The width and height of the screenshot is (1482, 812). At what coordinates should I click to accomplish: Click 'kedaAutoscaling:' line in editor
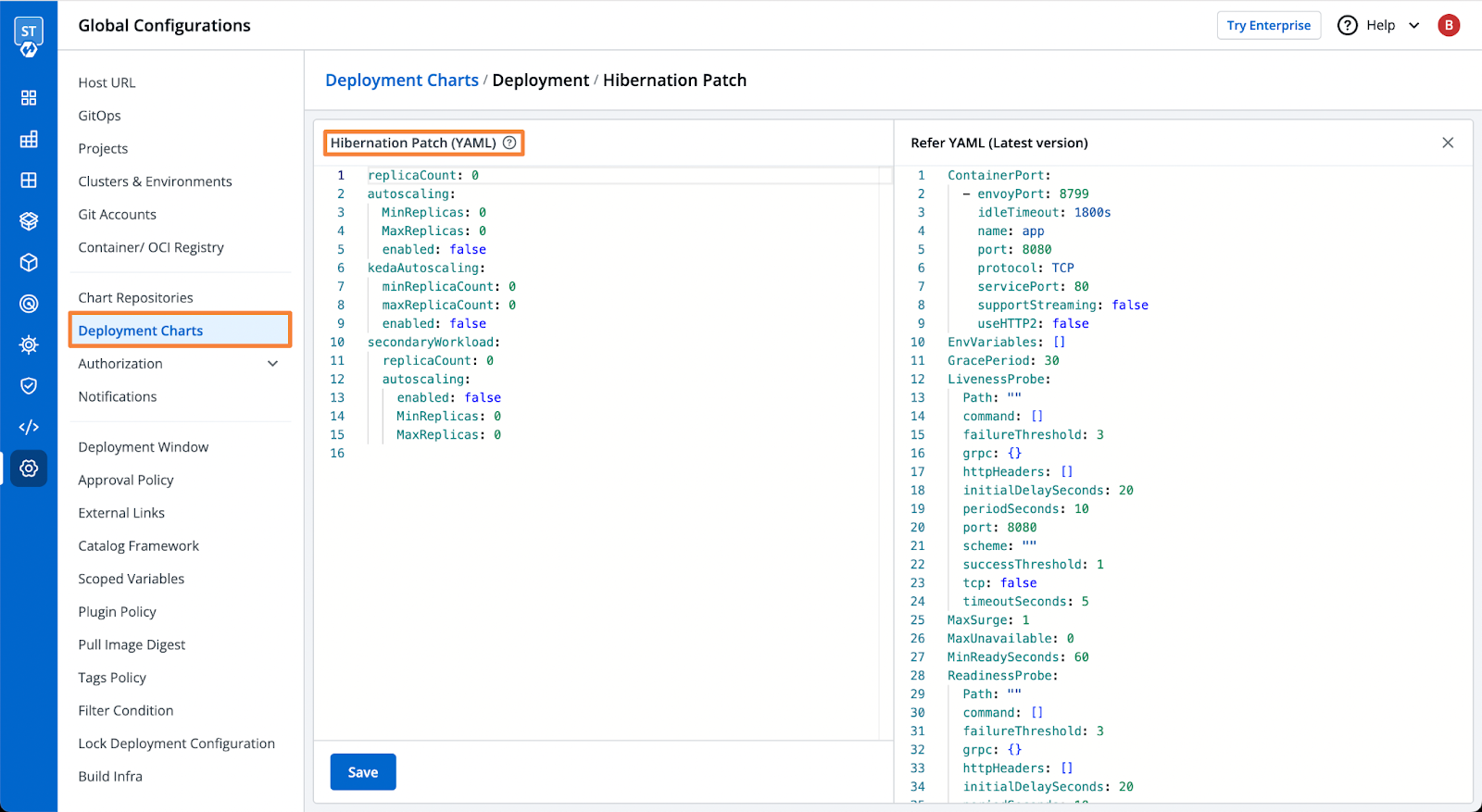click(x=426, y=268)
